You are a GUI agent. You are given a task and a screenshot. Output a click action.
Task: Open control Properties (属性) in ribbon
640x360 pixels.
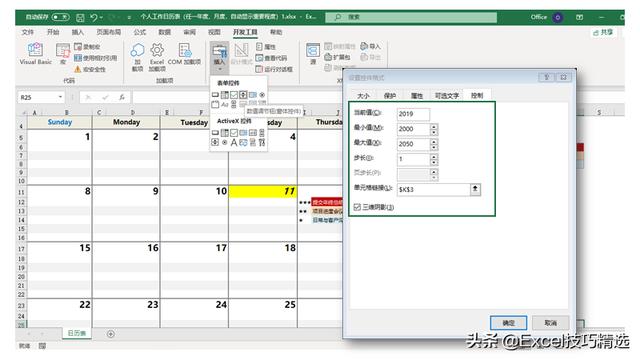point(266,47)
